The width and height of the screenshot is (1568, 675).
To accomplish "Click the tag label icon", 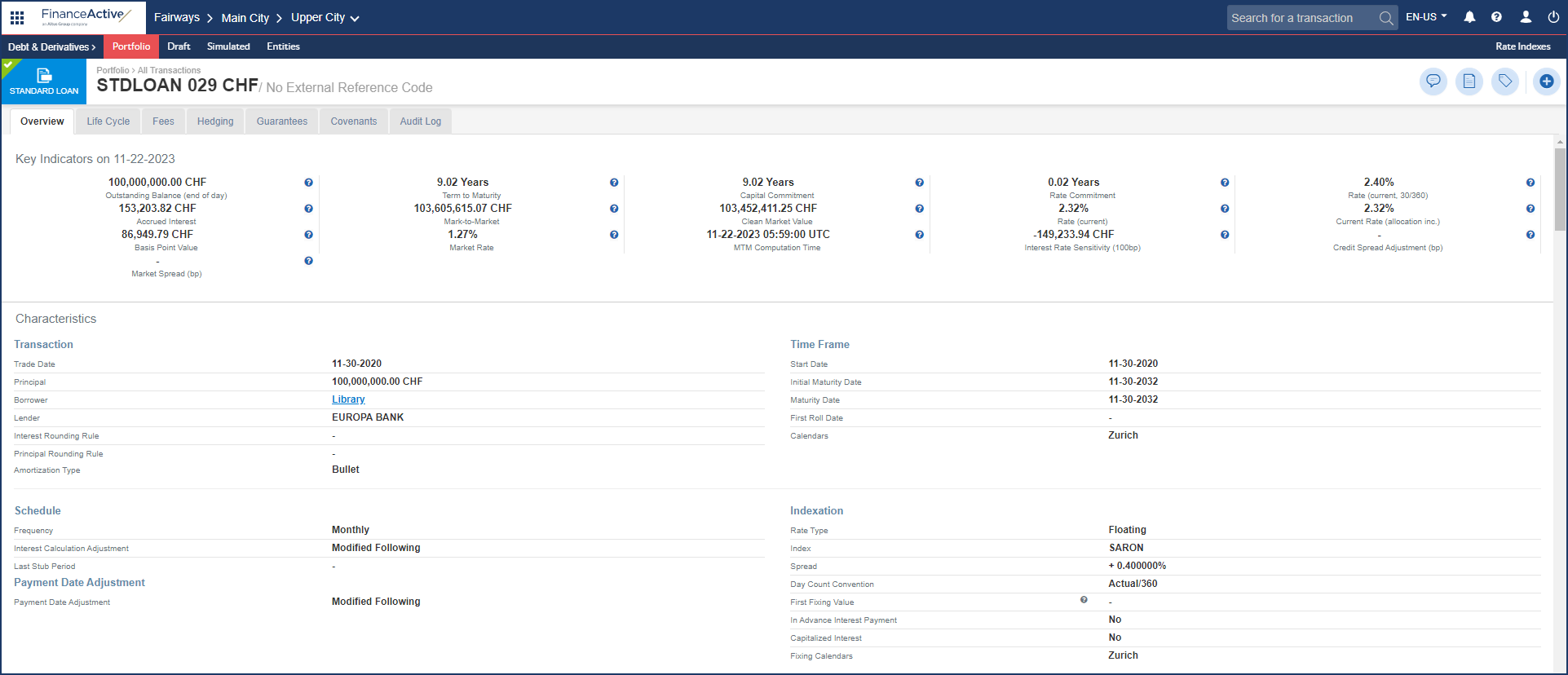I will coord(1504,82).
